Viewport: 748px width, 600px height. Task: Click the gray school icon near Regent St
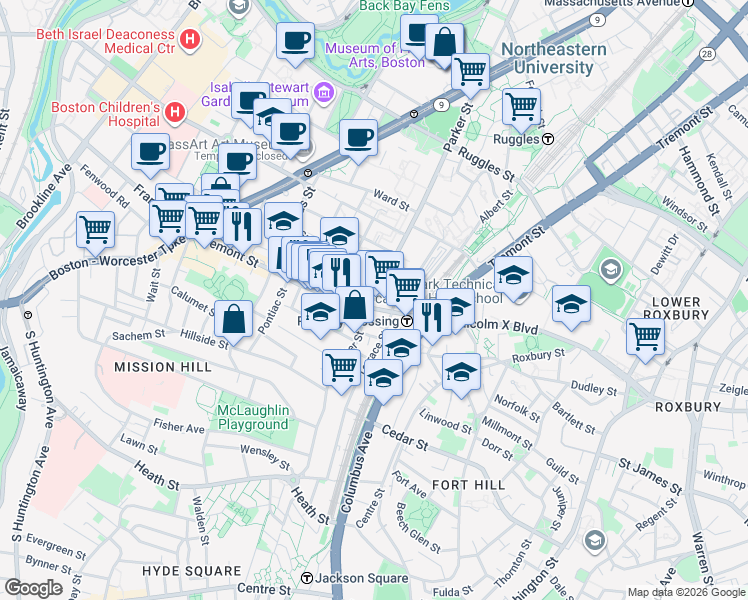click(x=595, y=541)
